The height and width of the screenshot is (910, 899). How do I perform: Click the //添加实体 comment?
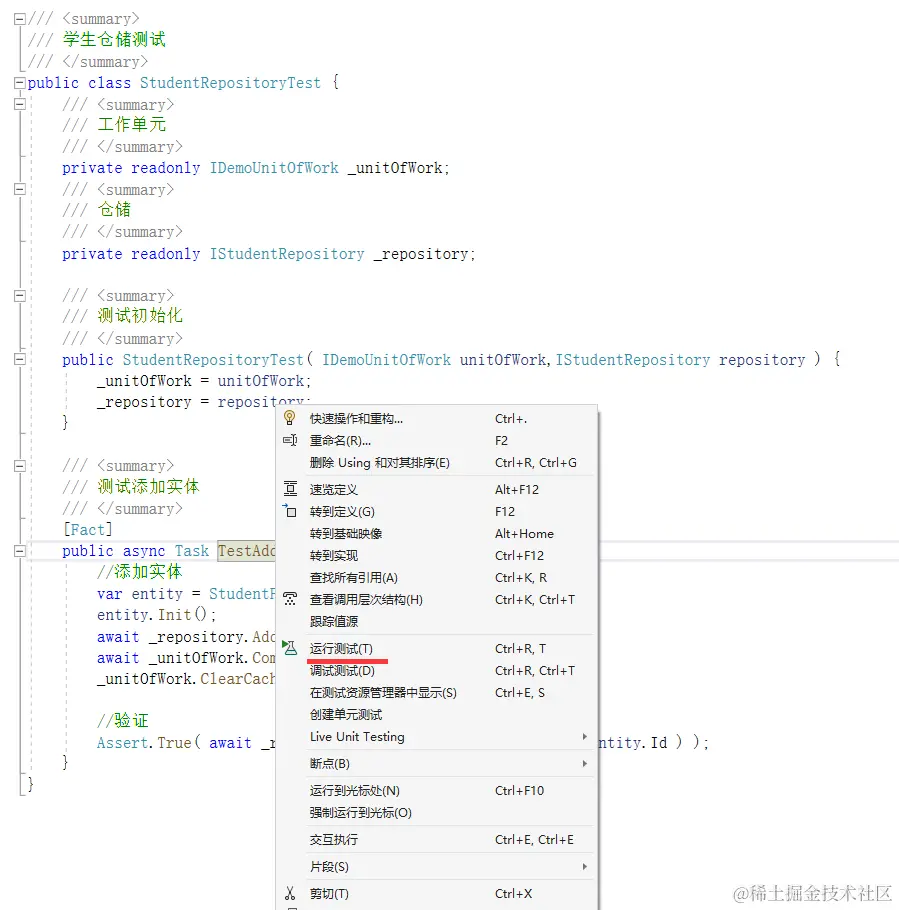[x=139, y=572]
